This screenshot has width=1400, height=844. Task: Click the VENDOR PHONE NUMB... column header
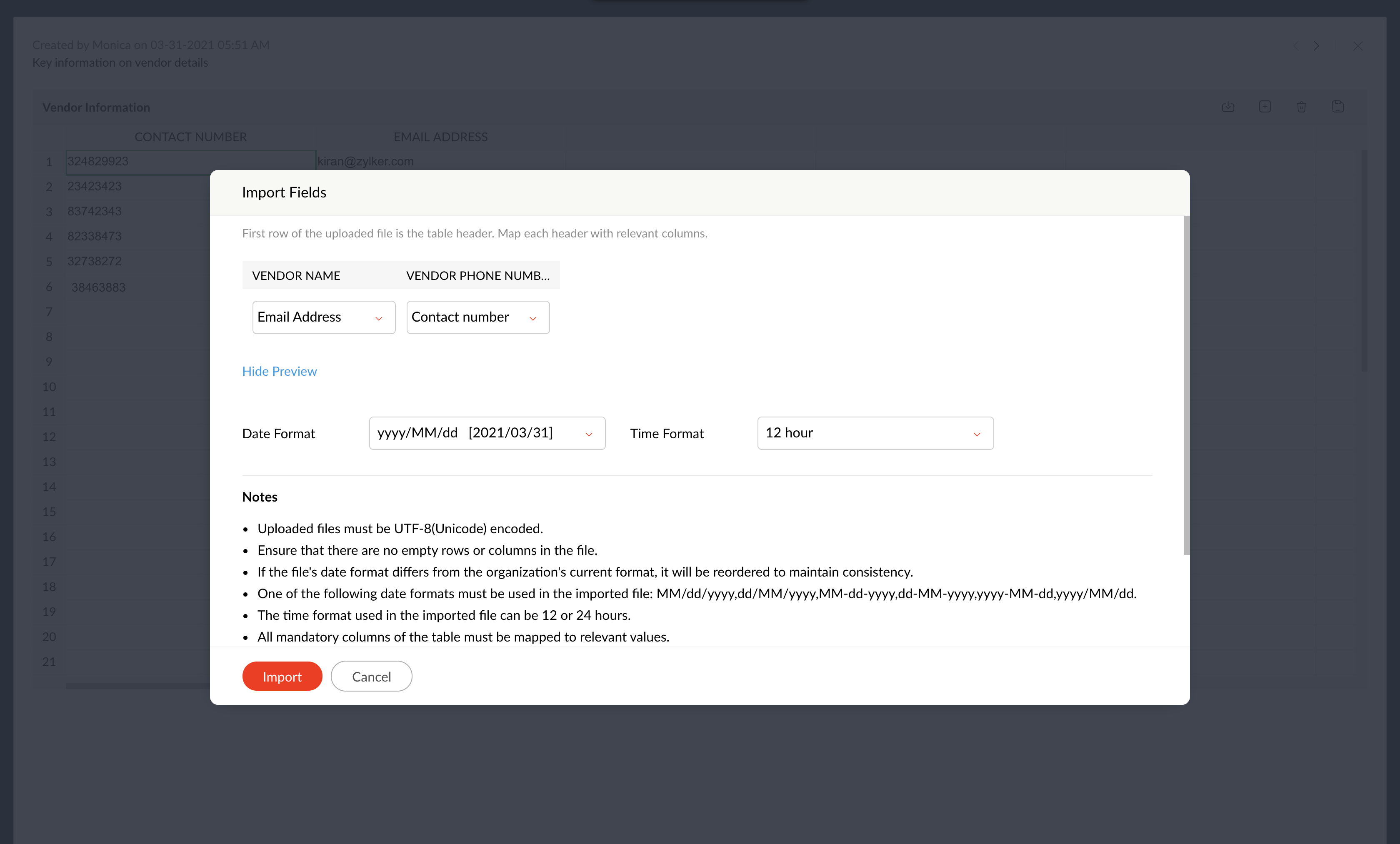pos(477,275)
